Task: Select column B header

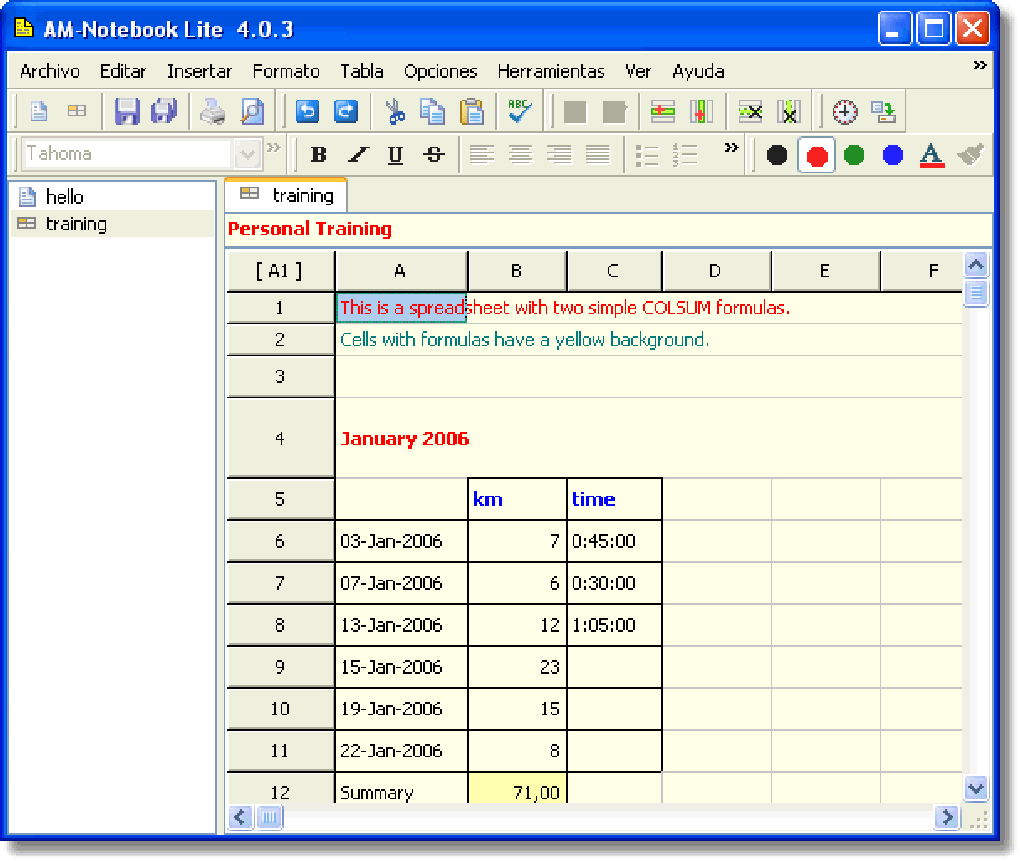Action: click(517, 270)
